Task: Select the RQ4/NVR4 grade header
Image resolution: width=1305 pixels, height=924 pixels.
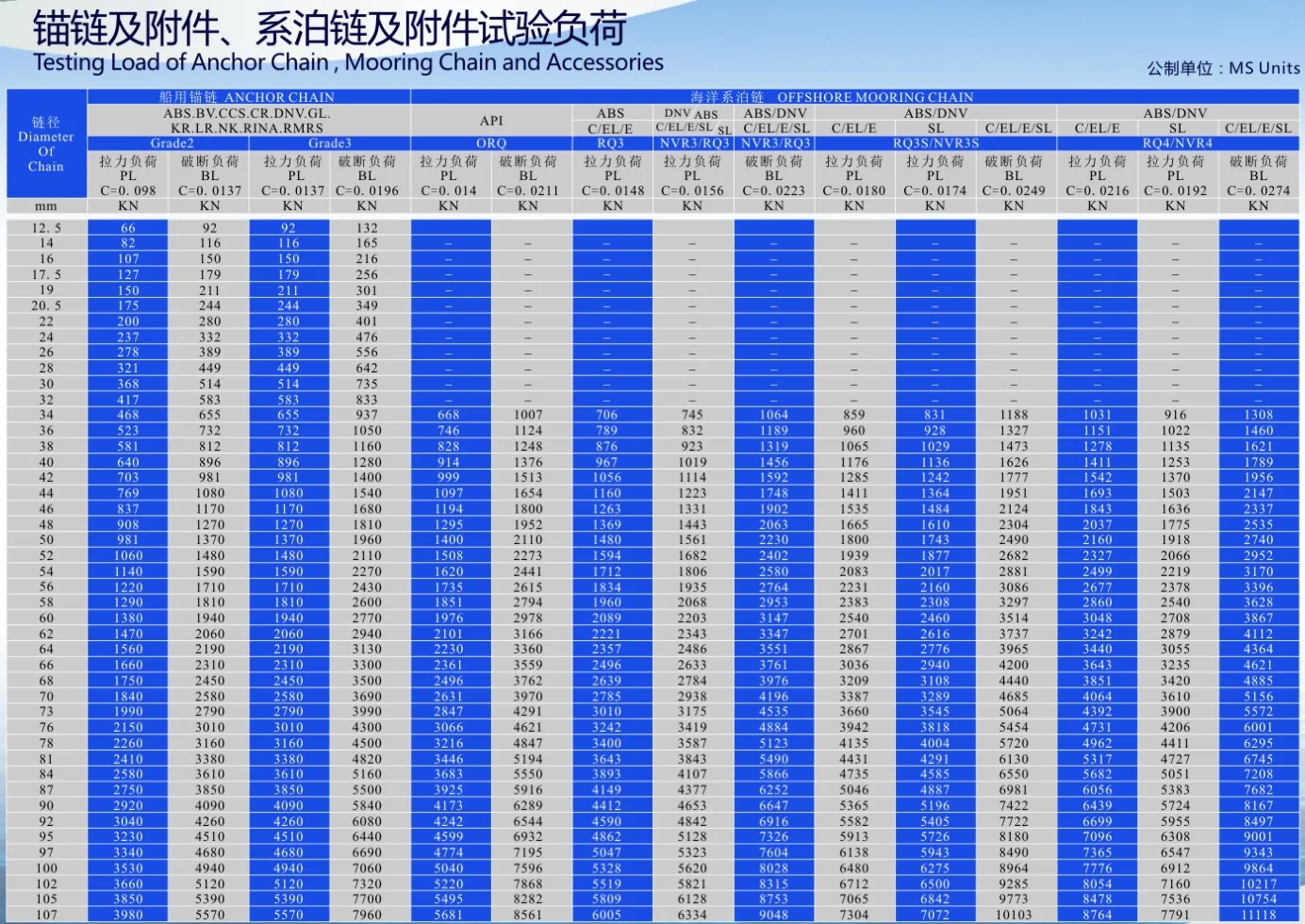Action: tap(1177, 143)
